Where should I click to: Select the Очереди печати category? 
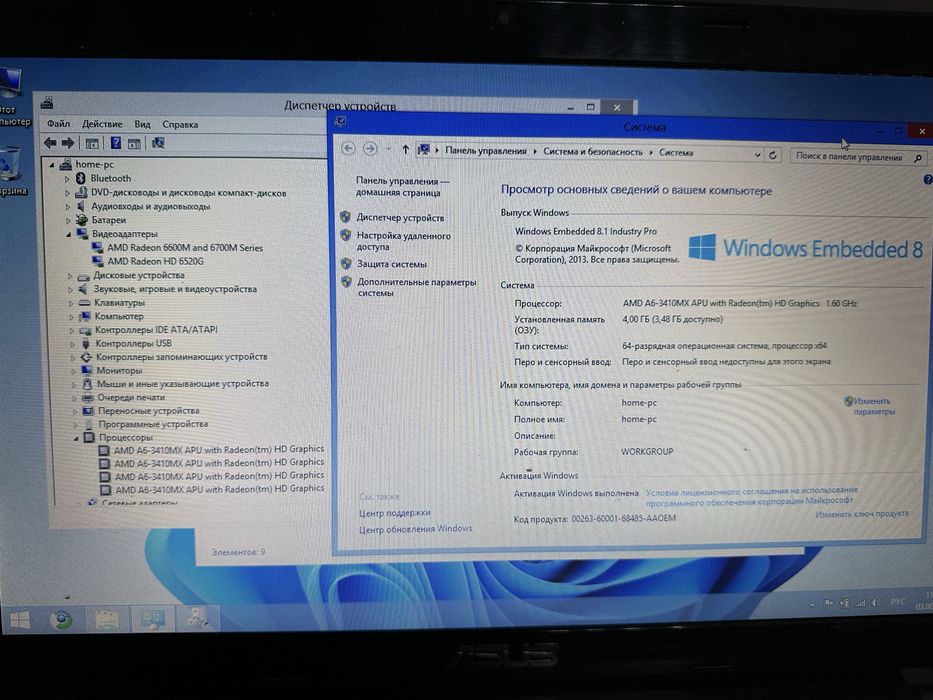[132, 397]
